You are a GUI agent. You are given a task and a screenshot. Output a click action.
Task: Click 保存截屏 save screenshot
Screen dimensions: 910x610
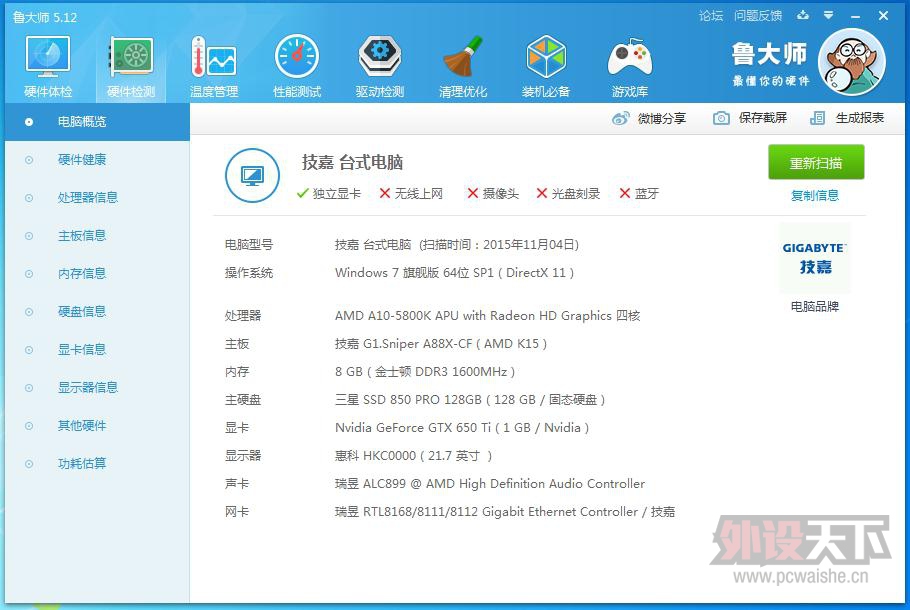tap(763, 118)
